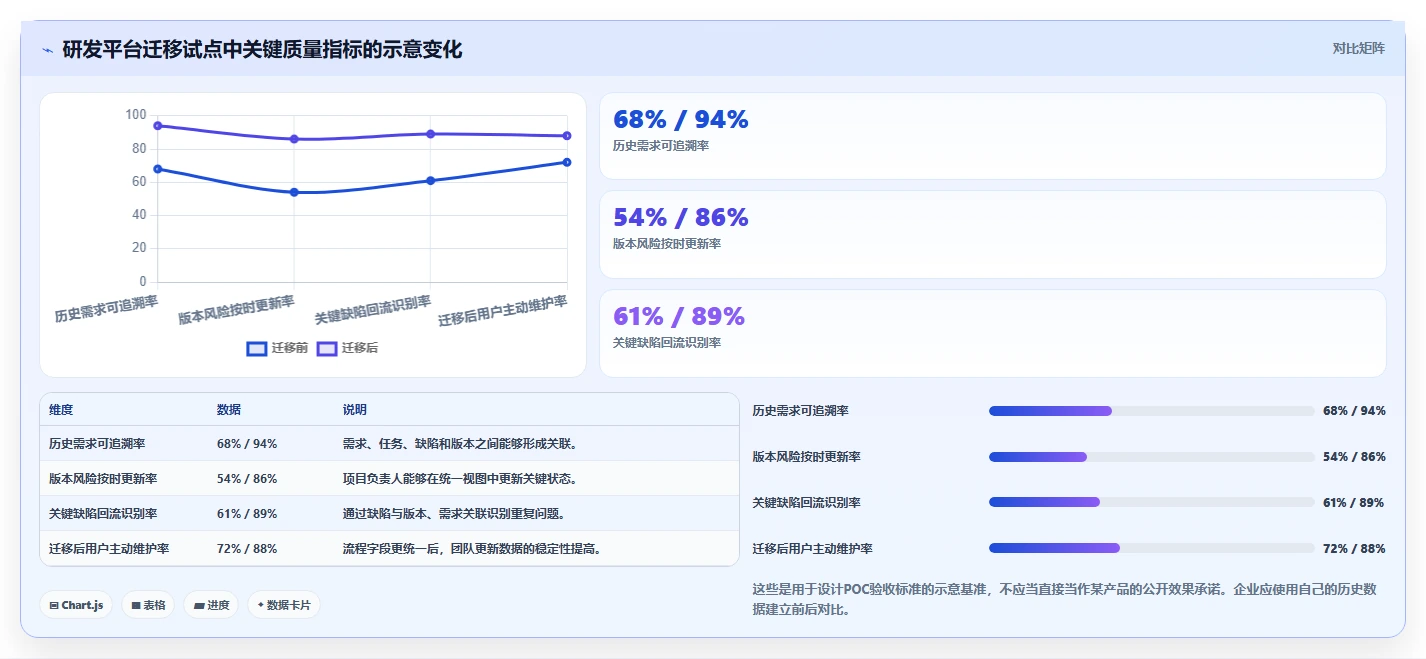1426x659 pixels.
Task: Click 迁移后用户主动维护率 in the table's first column
Action: [x=109, y=549]
